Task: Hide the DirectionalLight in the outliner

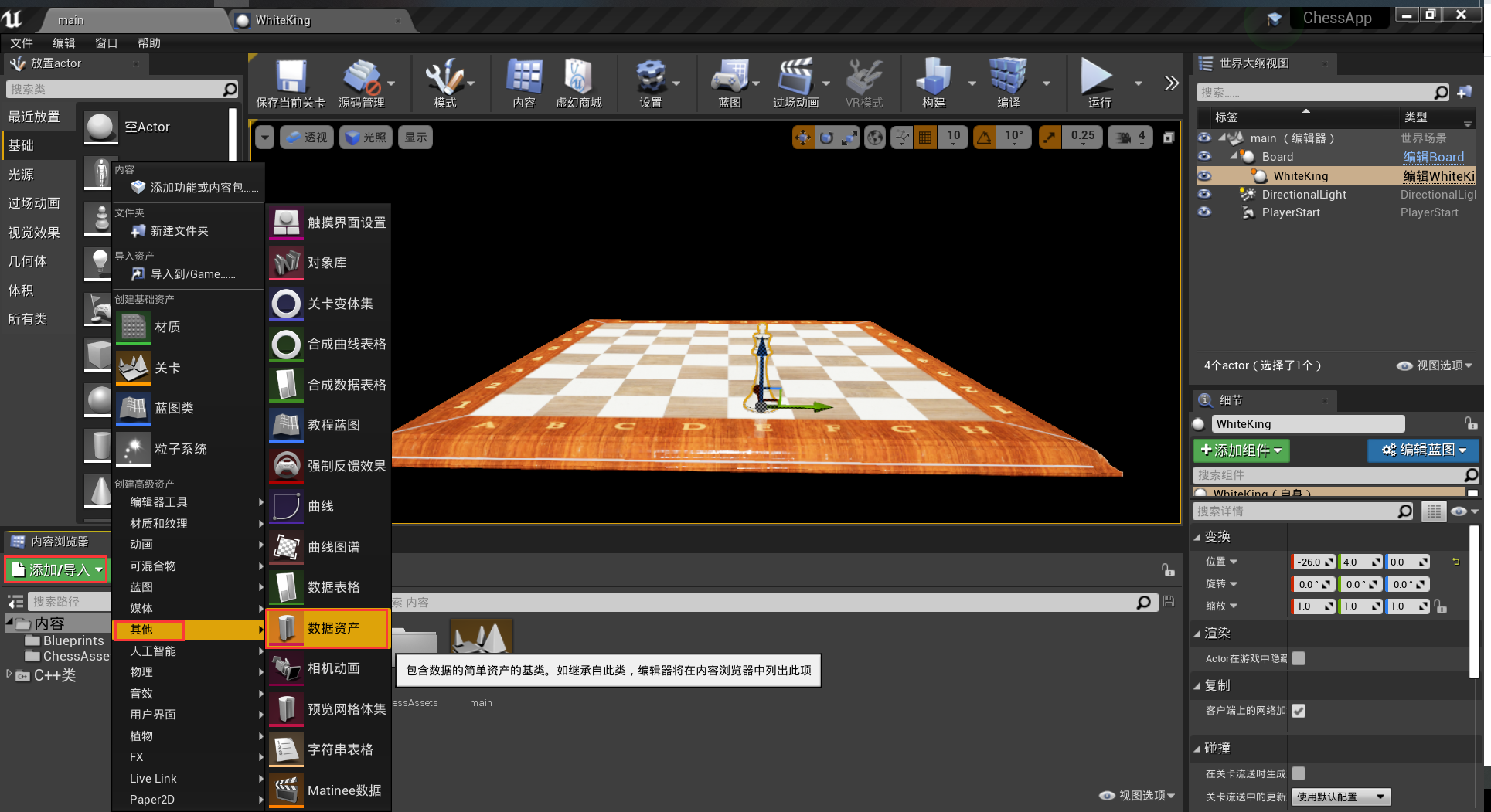Action: coord(1204,195)
